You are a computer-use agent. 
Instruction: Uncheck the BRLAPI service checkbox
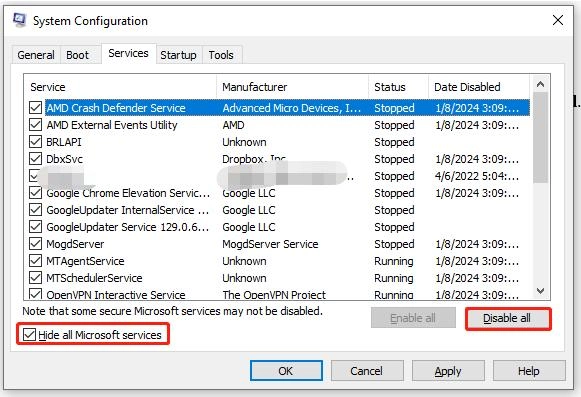coord(36,142)
